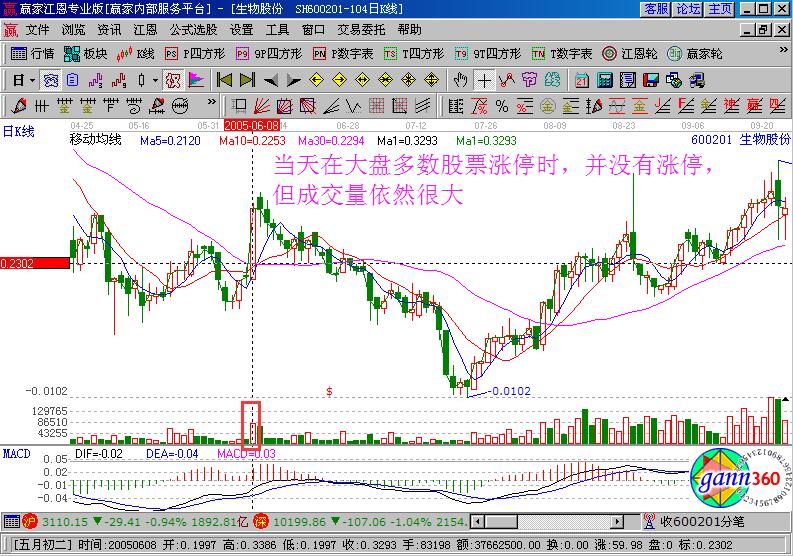Open the 公式选股 menu

click(x=192, y=30)
